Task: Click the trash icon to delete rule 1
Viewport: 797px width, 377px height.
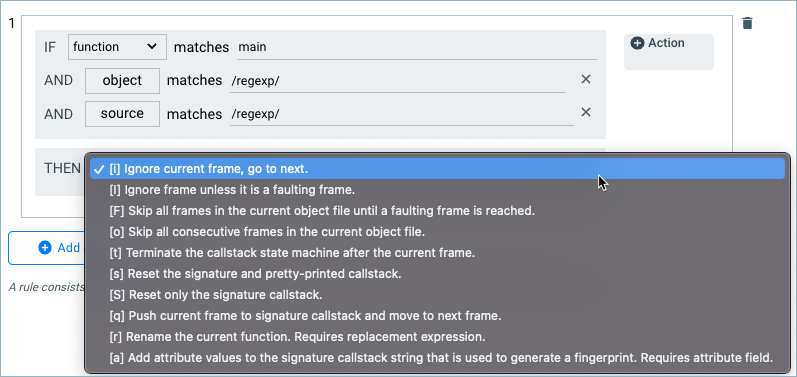Action: (747, 23)
